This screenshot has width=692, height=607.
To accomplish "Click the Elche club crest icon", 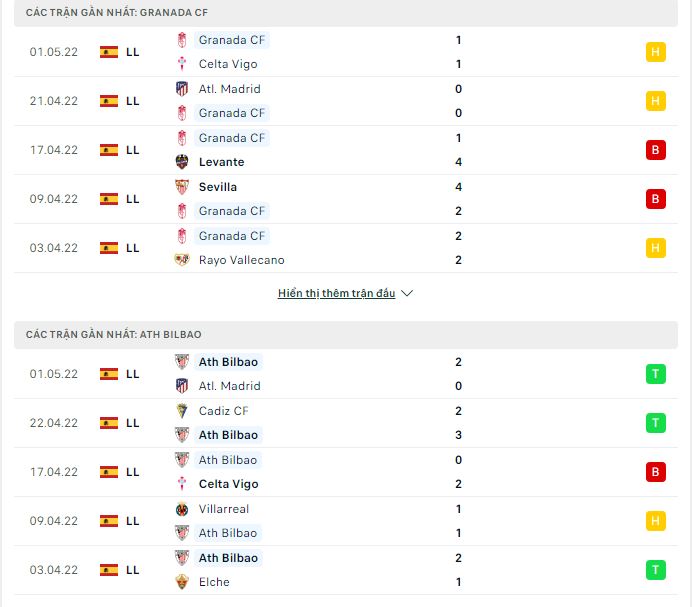I will pyautogui.click(x=182, y=582).
